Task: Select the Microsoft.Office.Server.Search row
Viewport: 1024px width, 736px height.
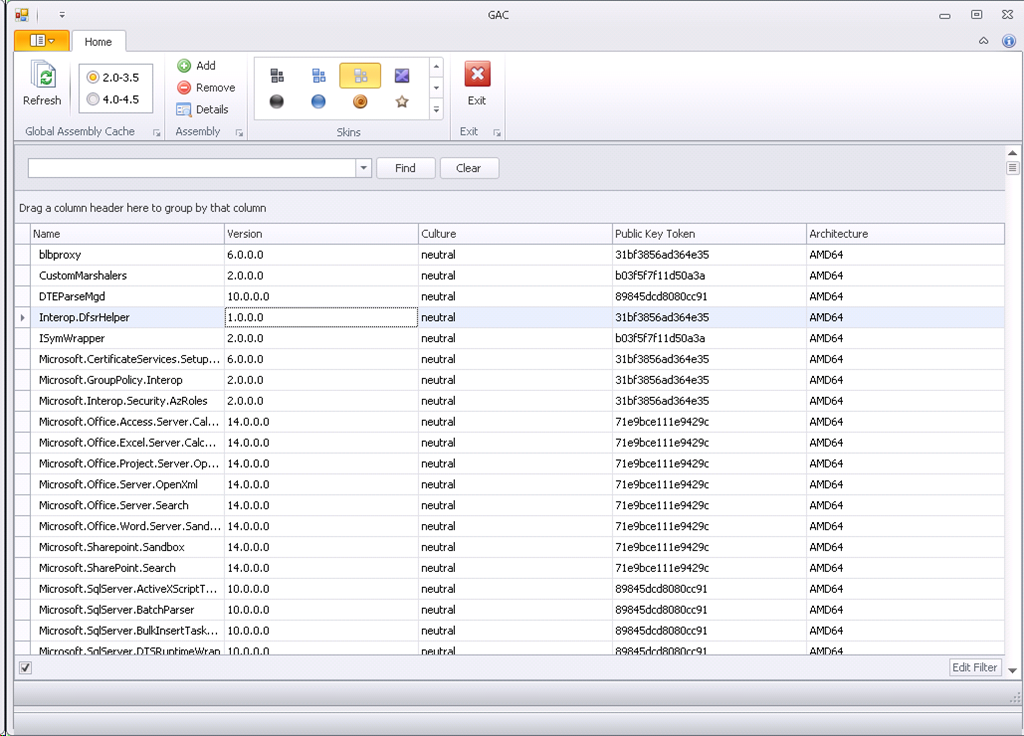Action: 509,505
